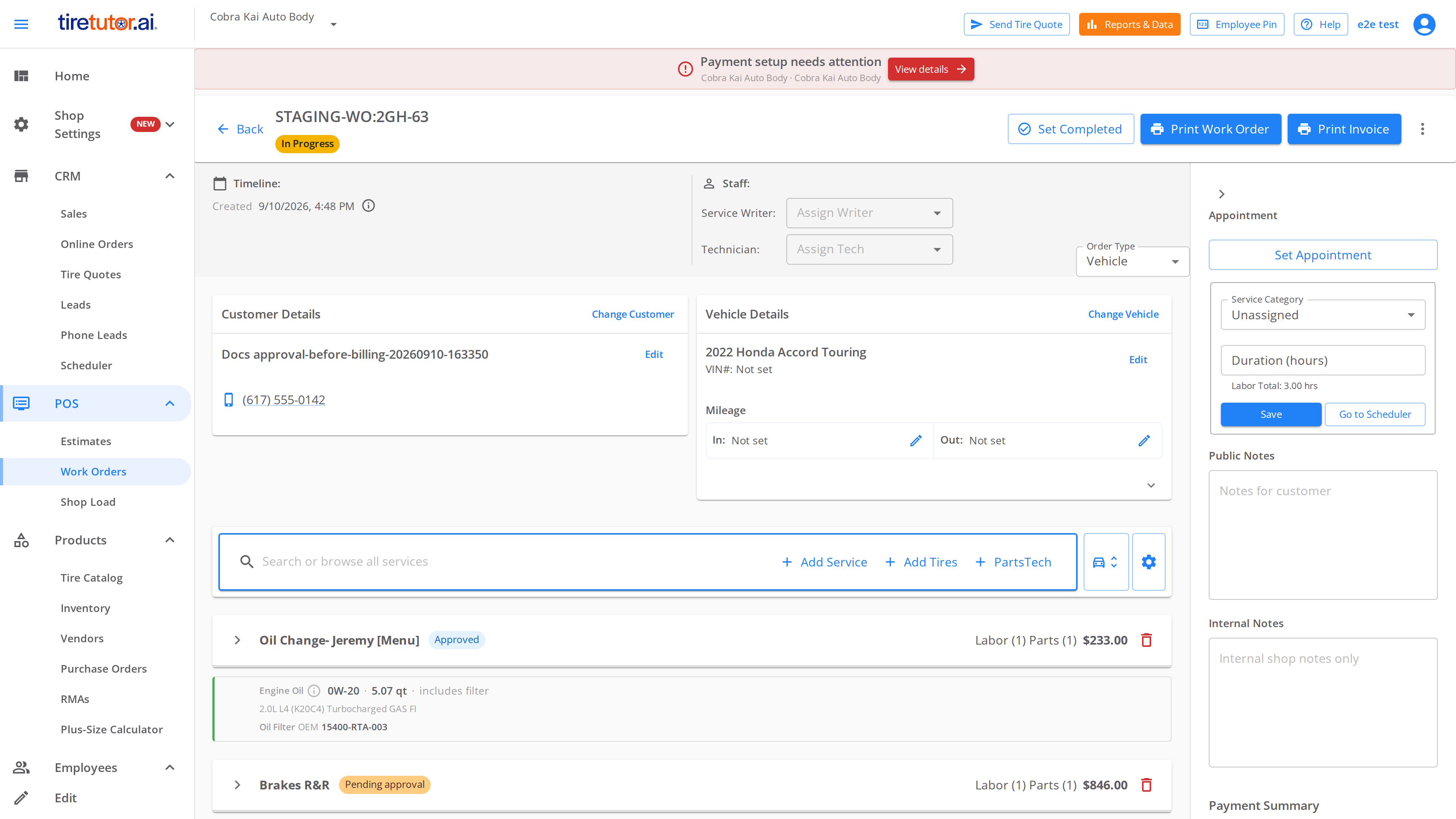This screenshot has height=819, width=1456.
Task: Click the Set Appointment button
Action: coord(1323,255)
